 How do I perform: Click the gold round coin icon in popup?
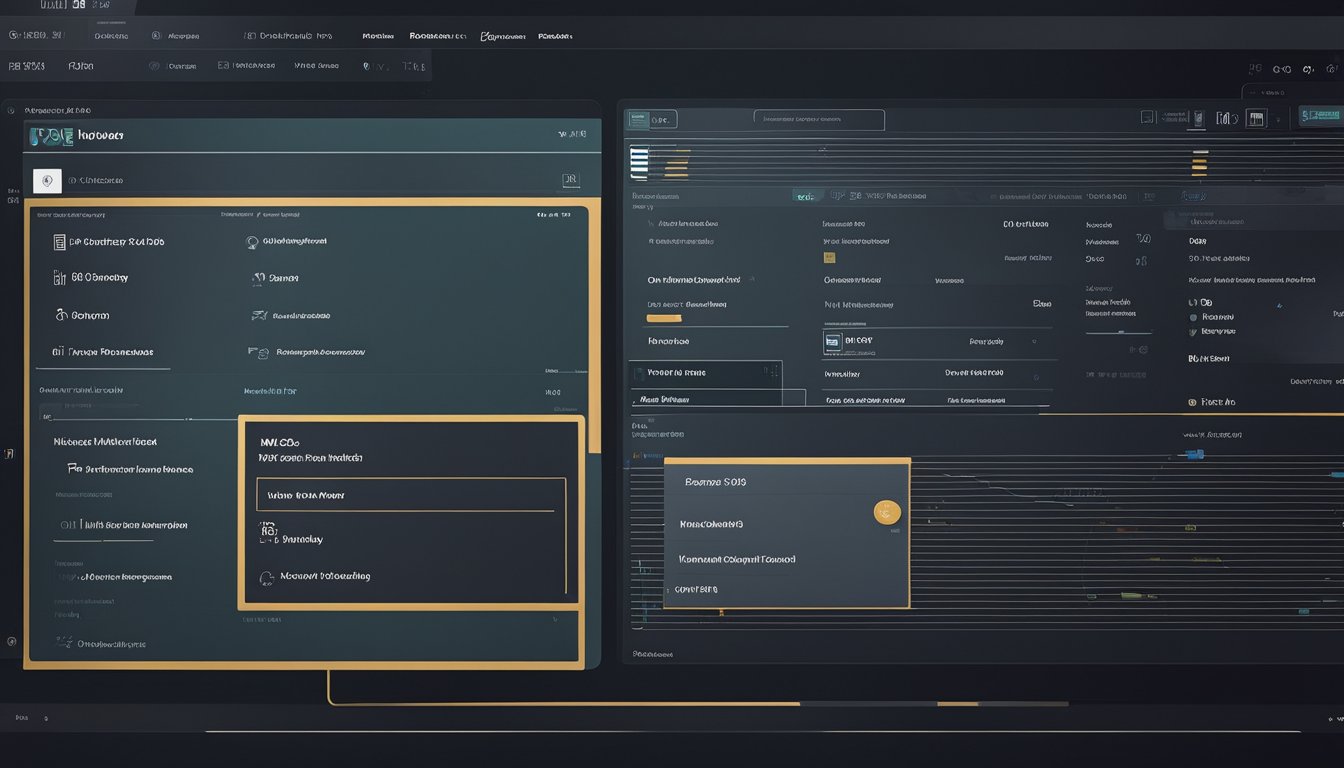coord(886,512)
